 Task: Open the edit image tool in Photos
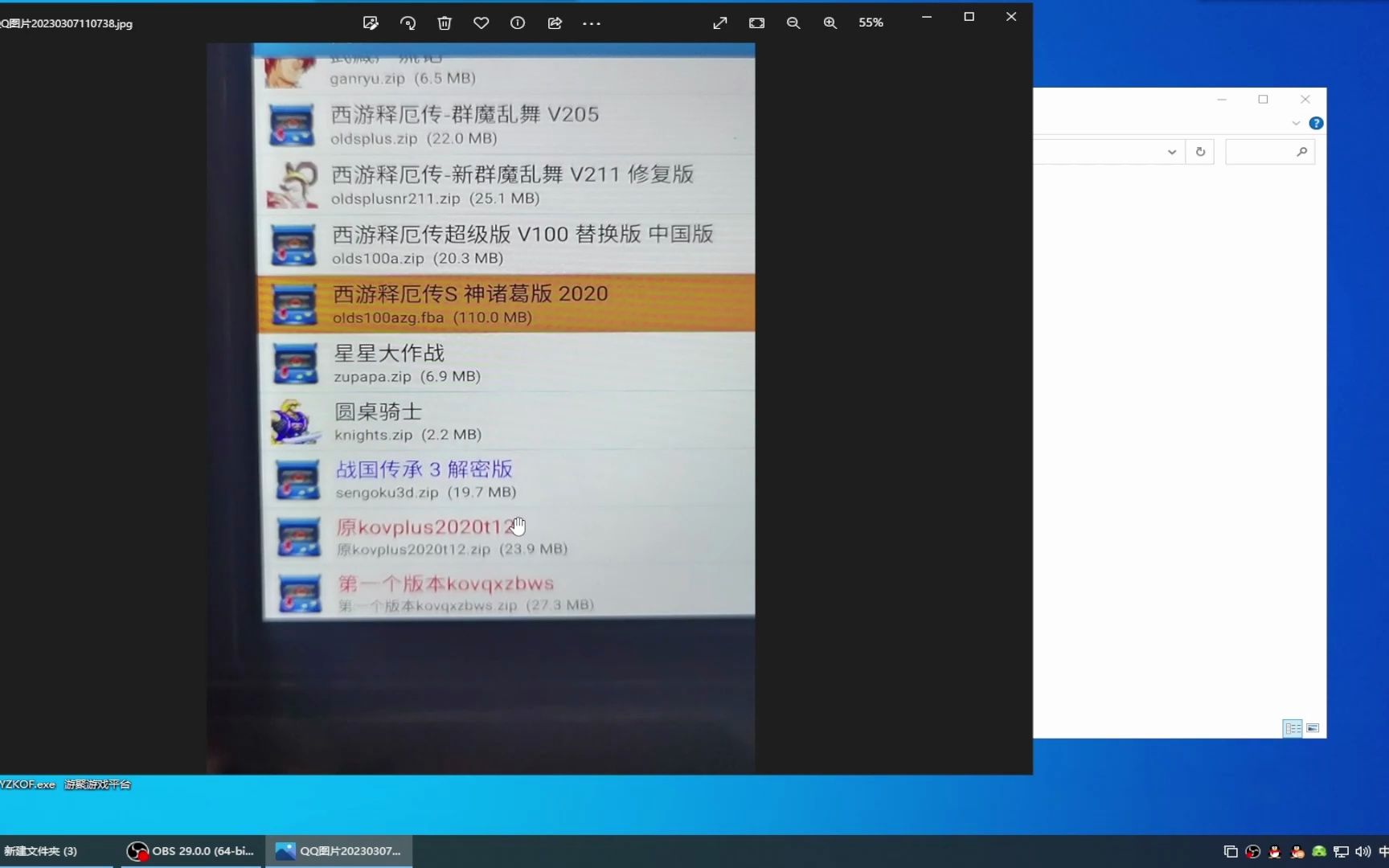[x=371, y=23]
